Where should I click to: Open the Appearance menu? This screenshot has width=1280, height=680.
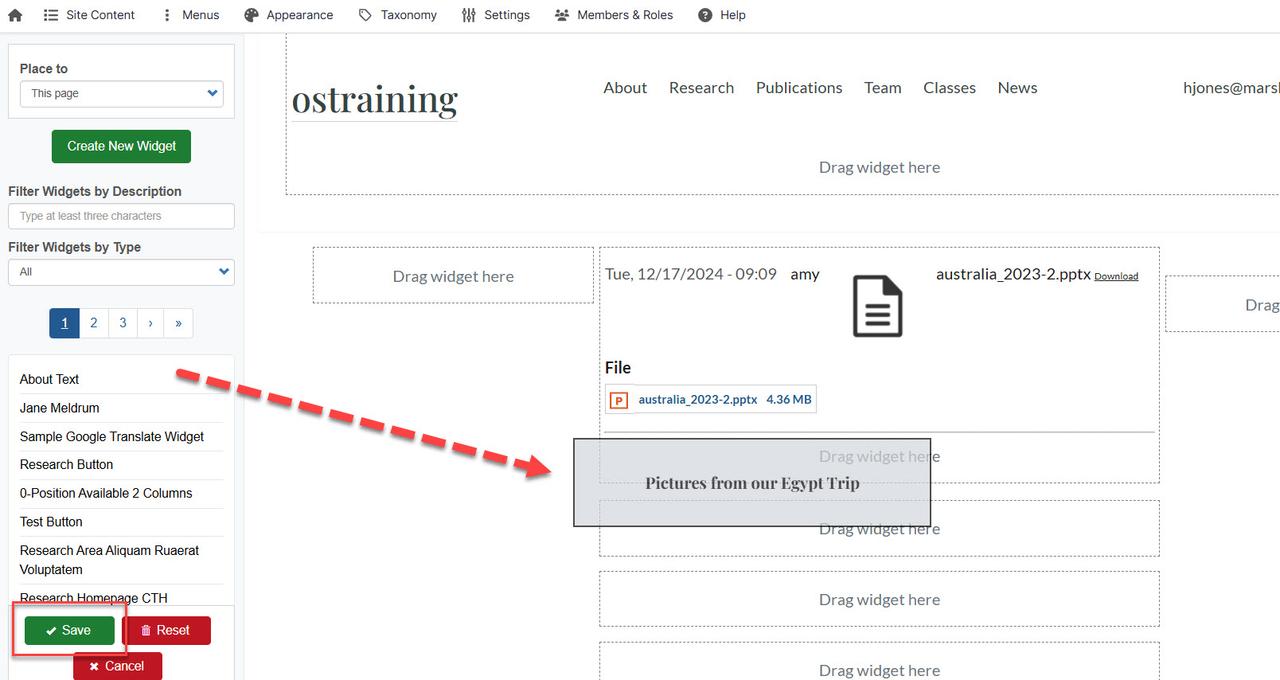point(289,15)
